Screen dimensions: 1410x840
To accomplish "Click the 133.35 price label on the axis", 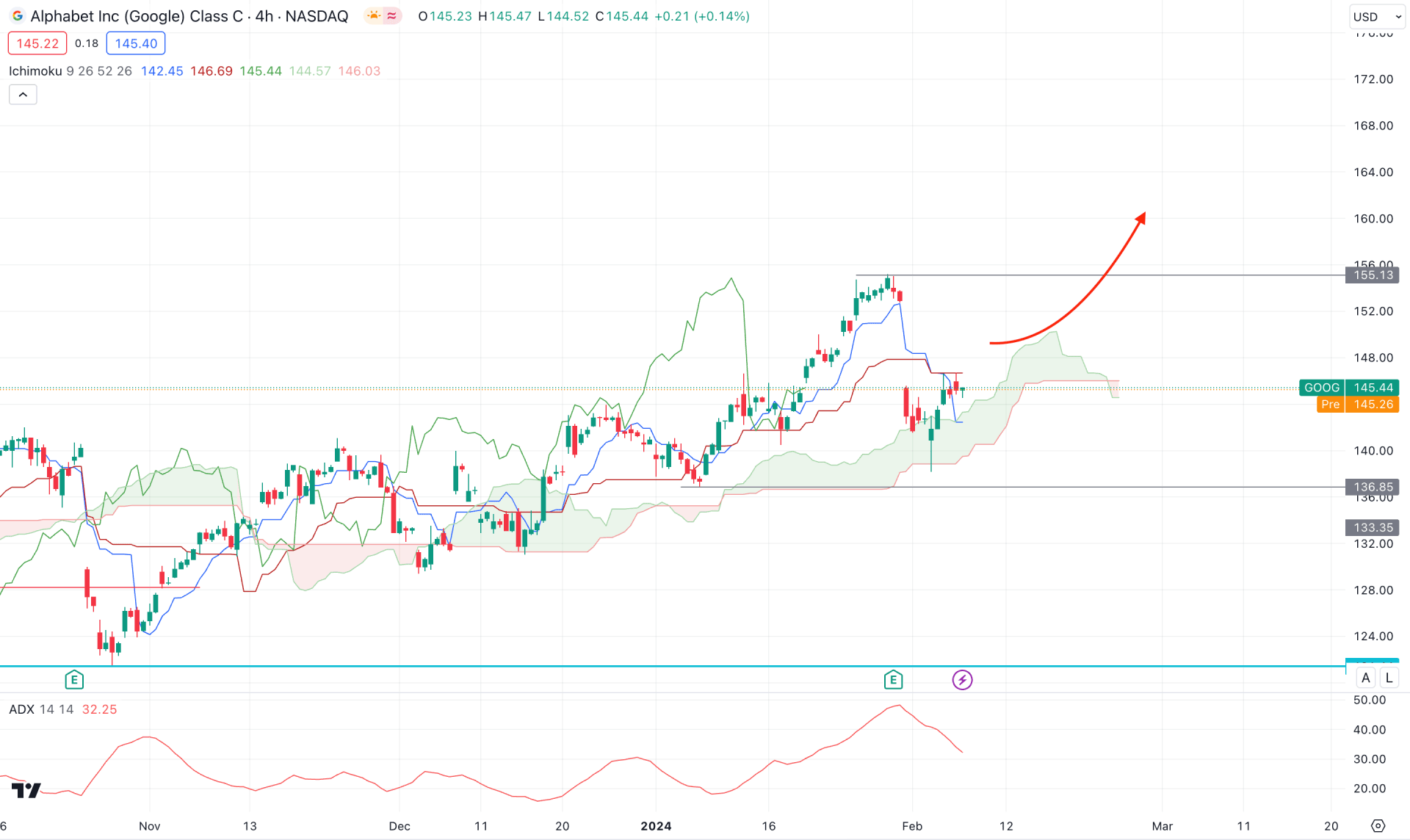I will tap(1372, 527).
